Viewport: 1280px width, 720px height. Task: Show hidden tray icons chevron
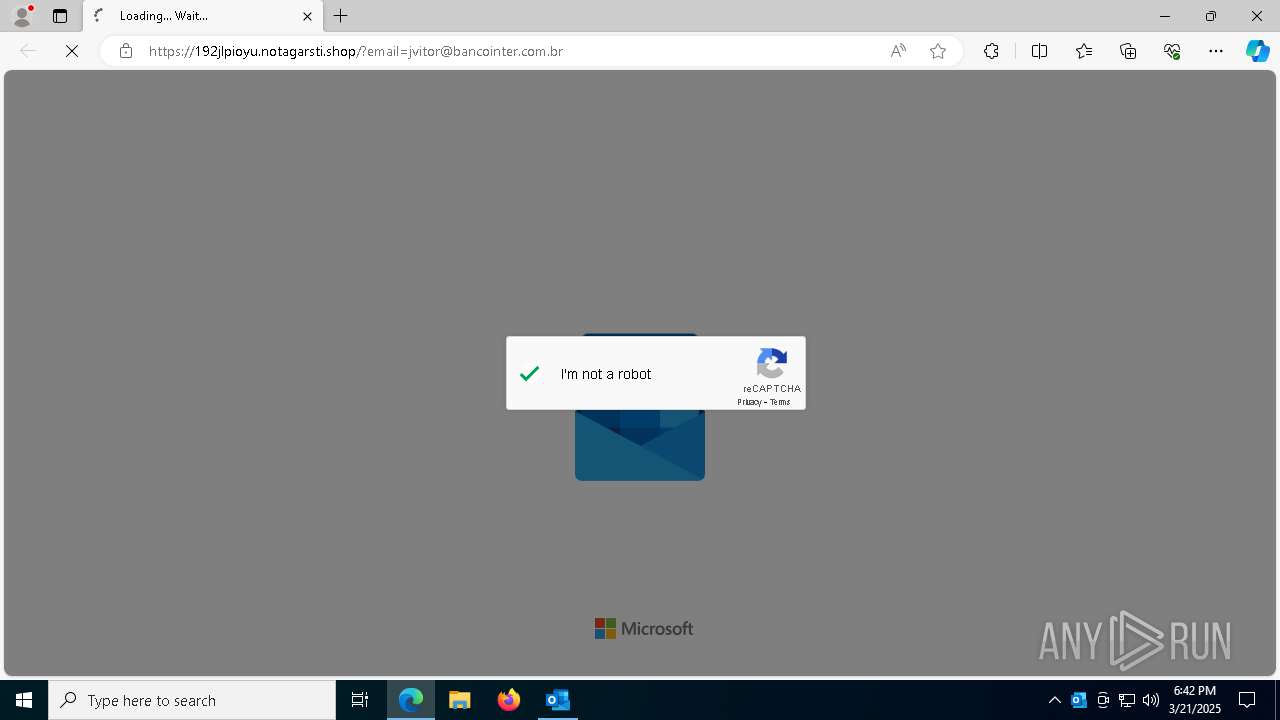pyautogui.click(x=1054, y=700)
